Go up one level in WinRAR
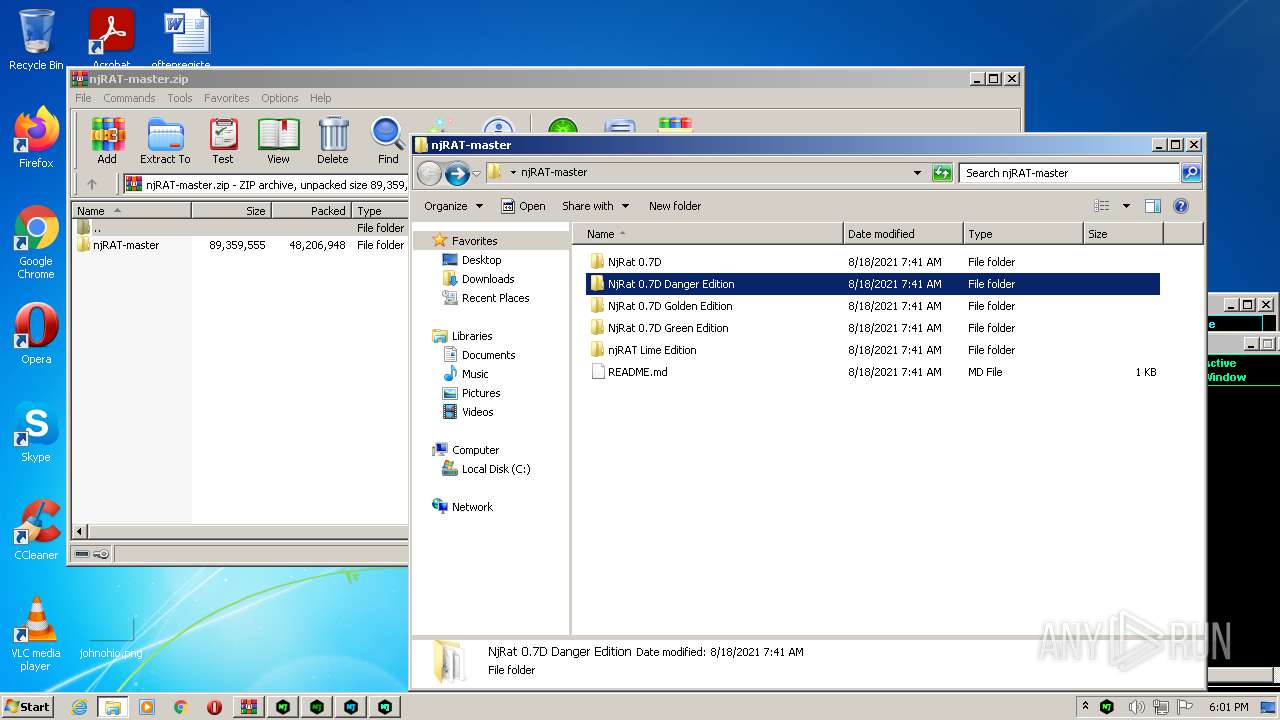This screenshot has height=720, width=1280. (92, 184)
